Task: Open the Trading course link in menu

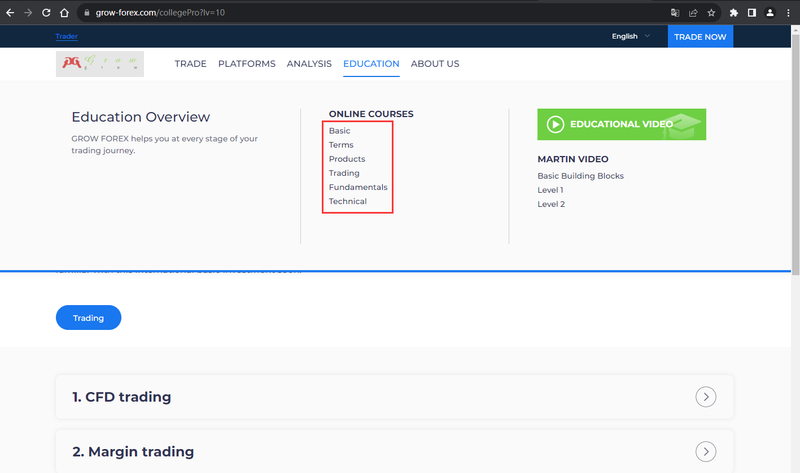Action: tap(344, 173)
